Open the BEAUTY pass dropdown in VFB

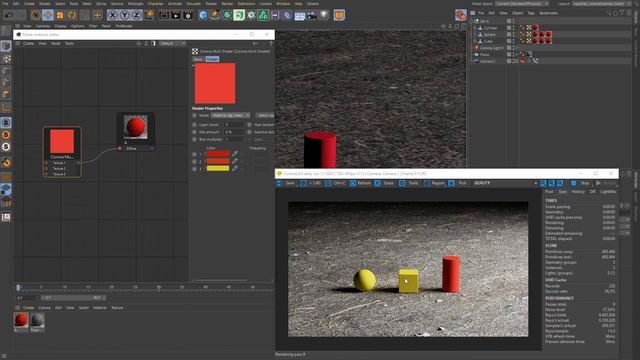505,183
